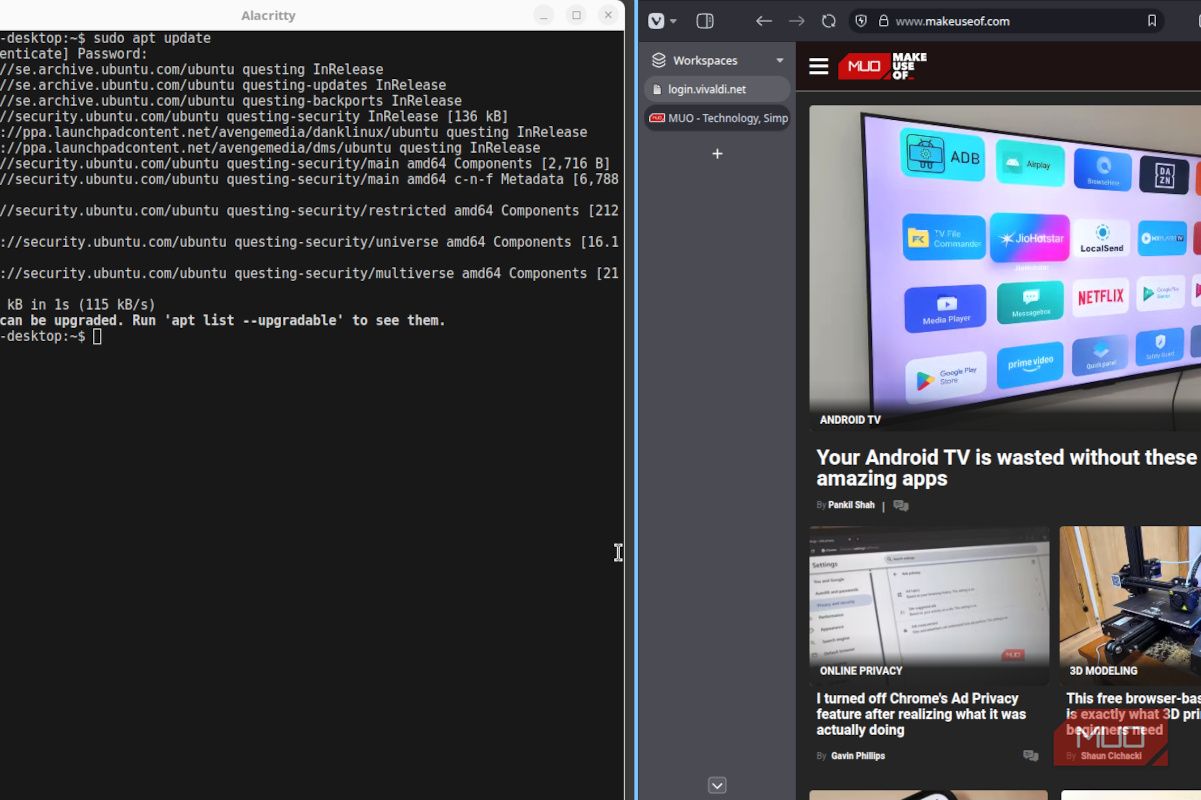Bookmark the page with the bookmark icon
Screen dimensions: 1201x800
click(1151, 21)
